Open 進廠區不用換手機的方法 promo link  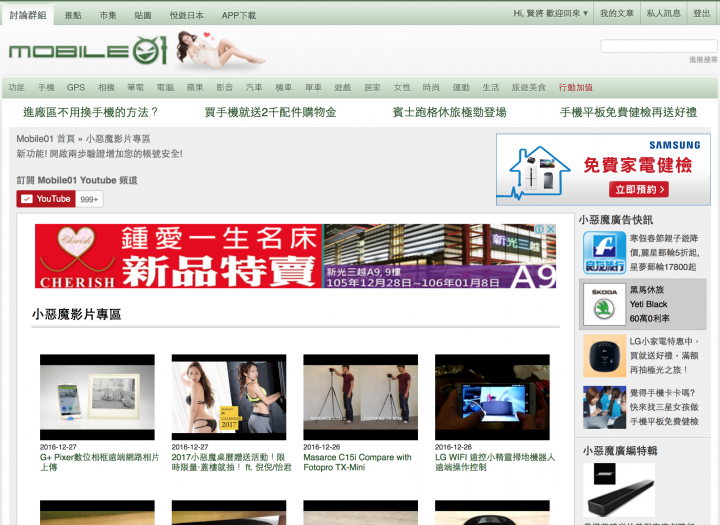coord(90,112)
